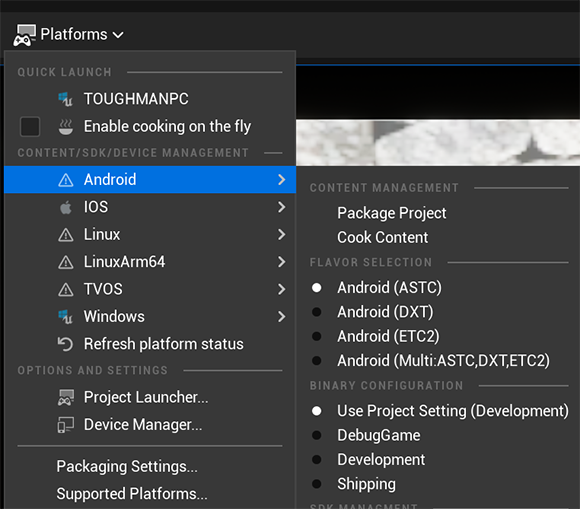
Task: Select DebugGame binary configuration radio button
Action: 317,435
